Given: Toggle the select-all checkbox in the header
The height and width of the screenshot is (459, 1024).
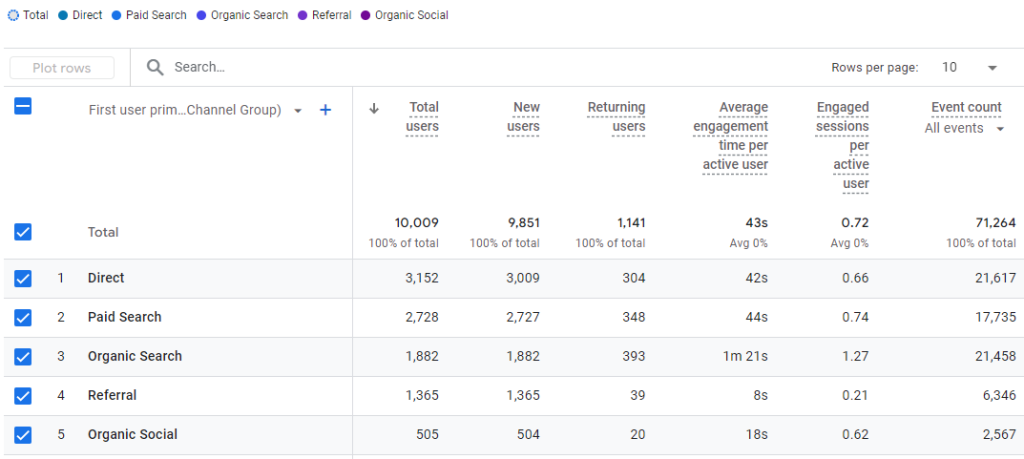Looking at the screenshot, I should click(x=23, y=106).
